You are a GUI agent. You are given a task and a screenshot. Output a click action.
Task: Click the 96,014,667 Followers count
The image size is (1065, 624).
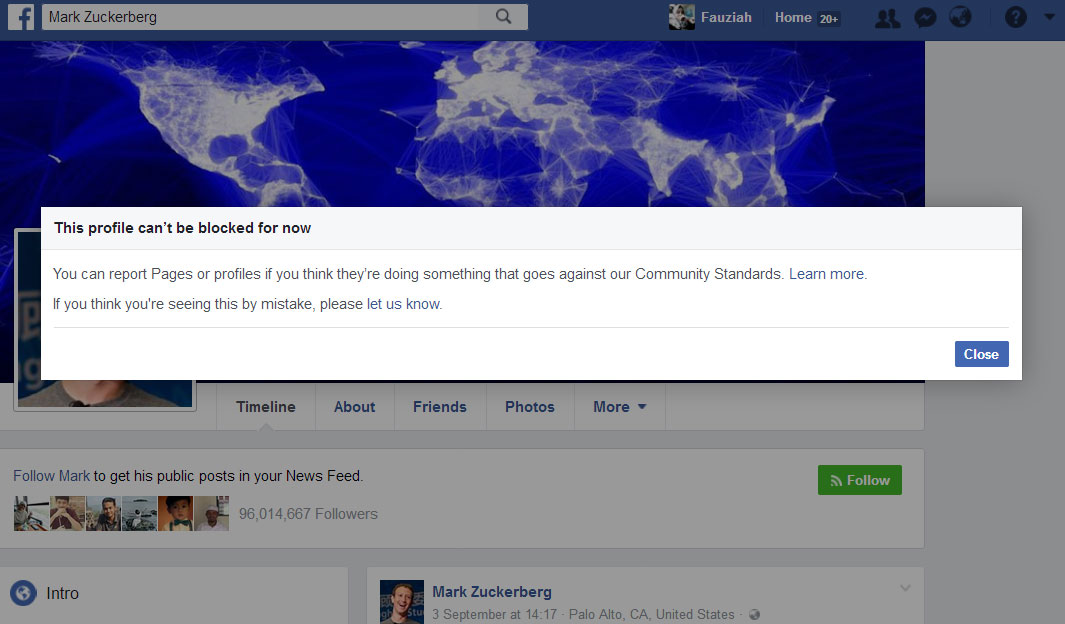(x=308, y=514)
